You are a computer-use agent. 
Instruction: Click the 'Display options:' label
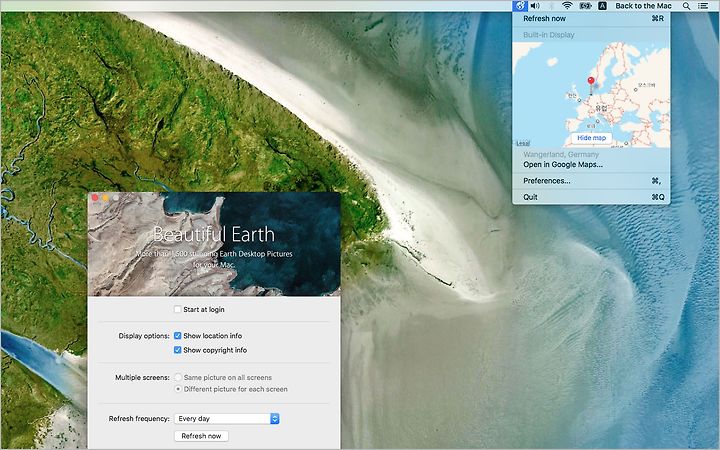(x=144, y=336)
